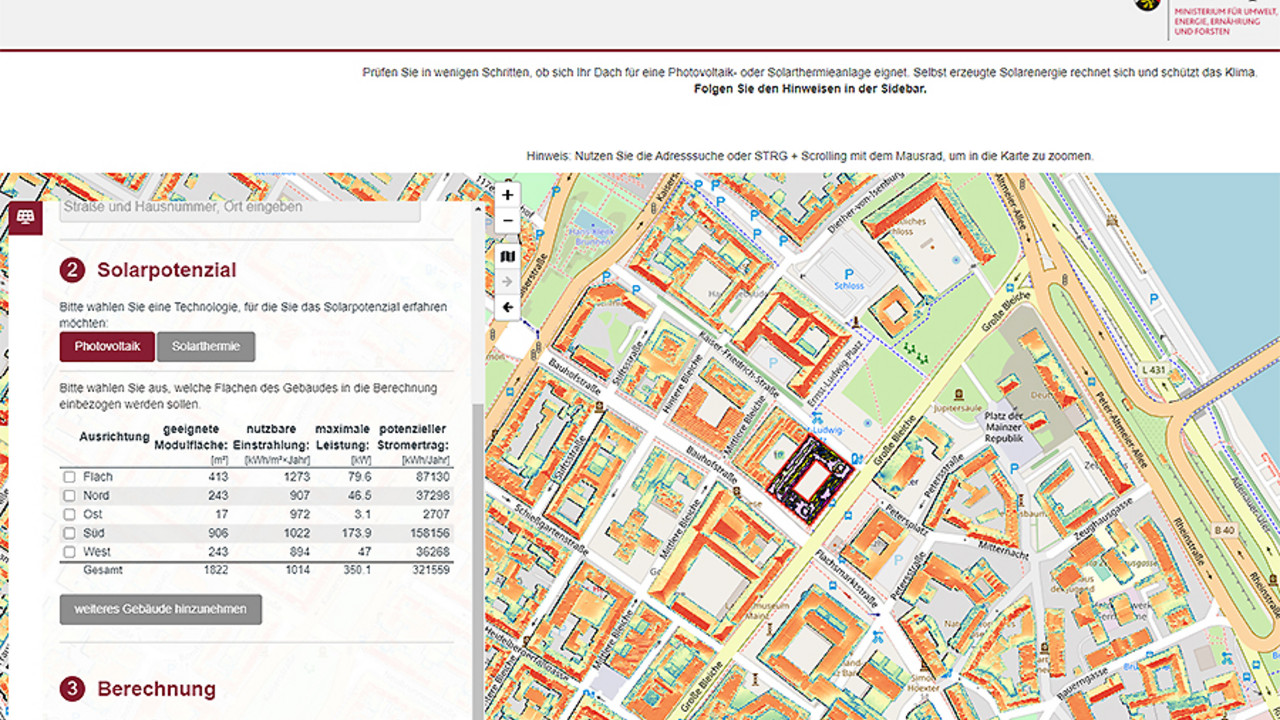
Task: Click 'Folgen Sie den Hinweisen in der Sidebar' text
Action: (810, 89)
